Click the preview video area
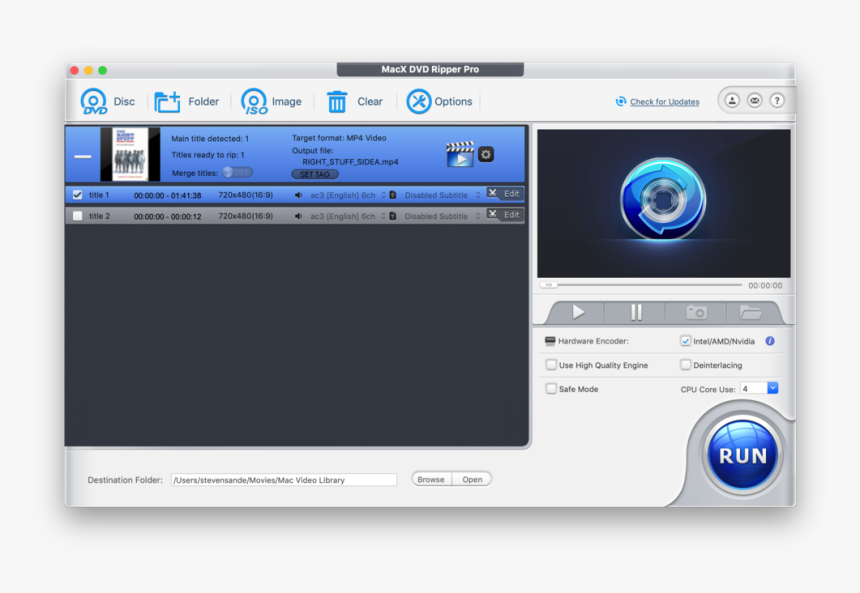Viewport: 860px width, 593px height. coord(664,204)
